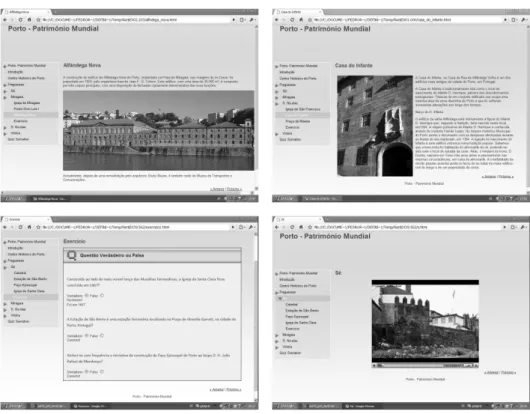
Task: Open Igreja de Miragaia in the Alfândega Nova sidebar
Action: [x=27, y=103]
